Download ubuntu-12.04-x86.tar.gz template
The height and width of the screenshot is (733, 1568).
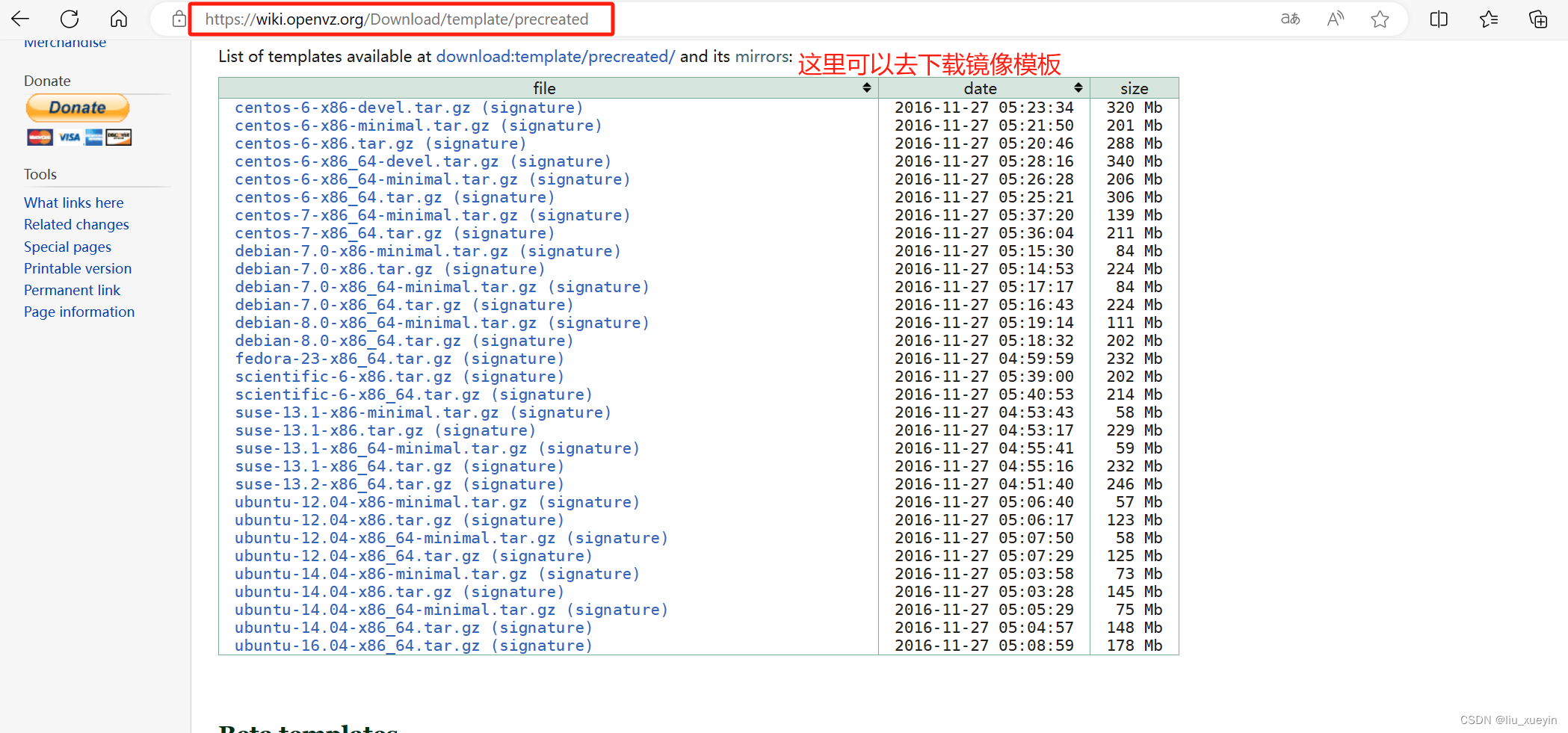point(343,520)
